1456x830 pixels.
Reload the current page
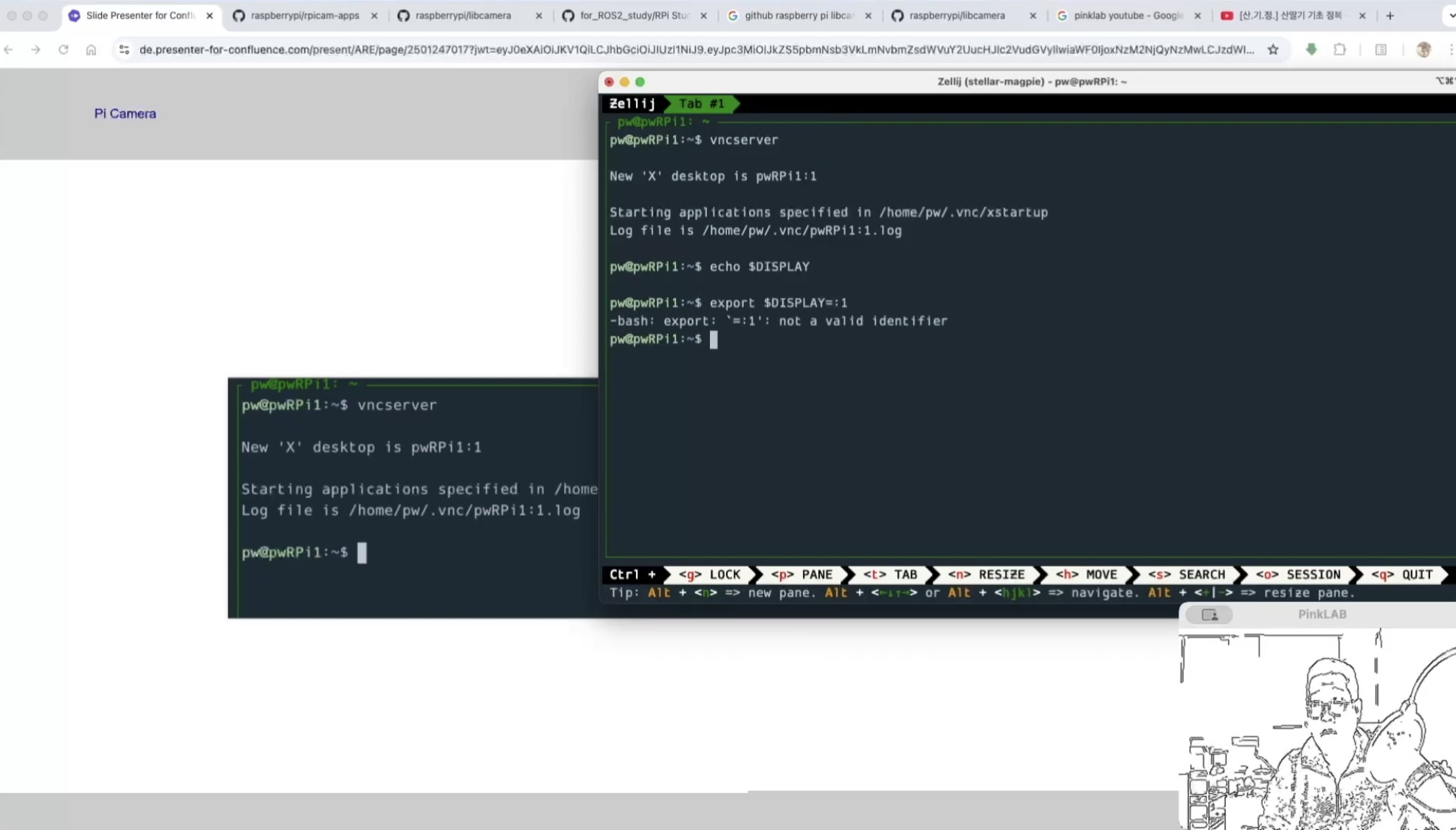point(63,49)
